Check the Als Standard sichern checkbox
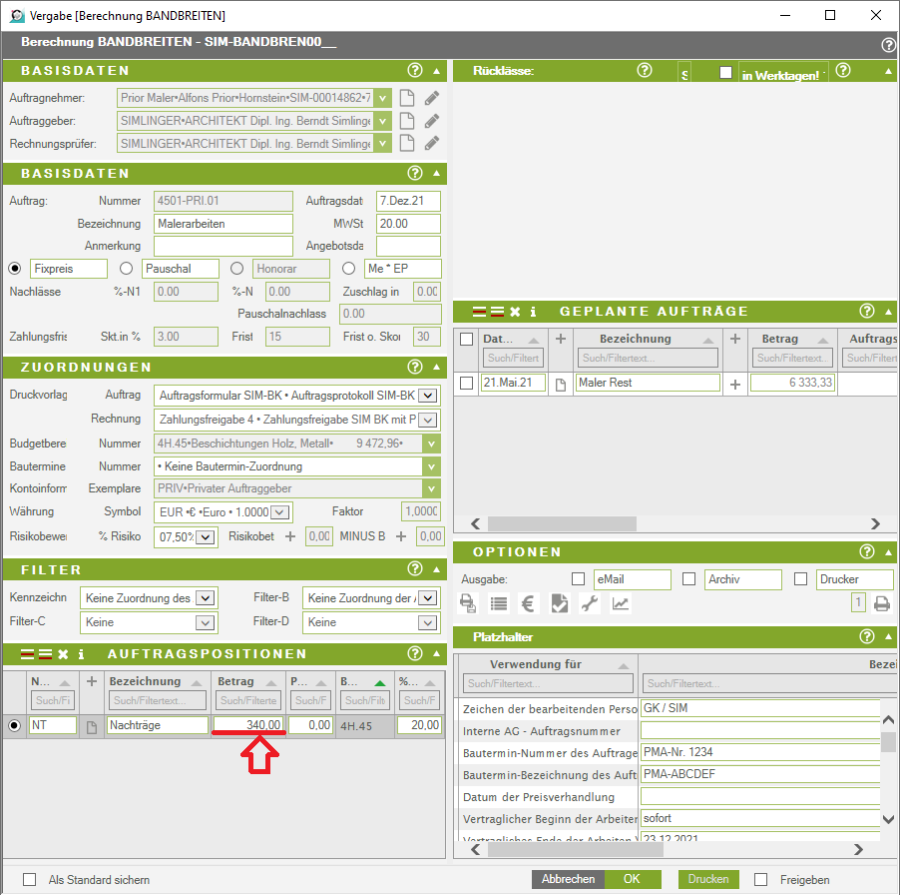This screenshot has width=900, height=895. tap(29, 880)
